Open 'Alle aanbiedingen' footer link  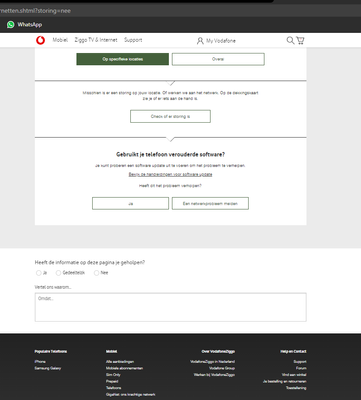point(120,362)
